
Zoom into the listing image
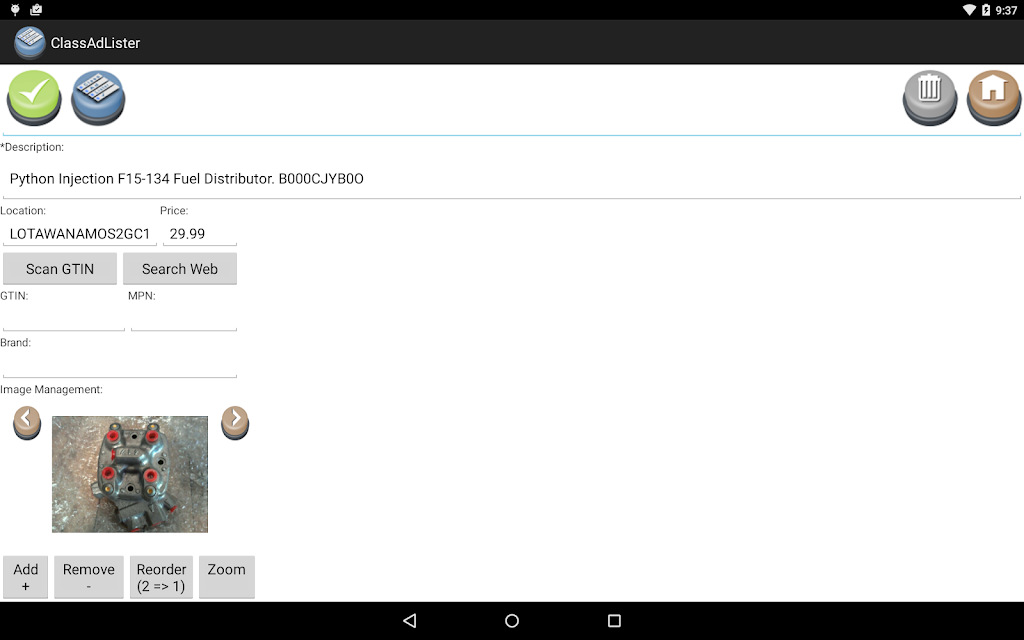tap(227, 577)
